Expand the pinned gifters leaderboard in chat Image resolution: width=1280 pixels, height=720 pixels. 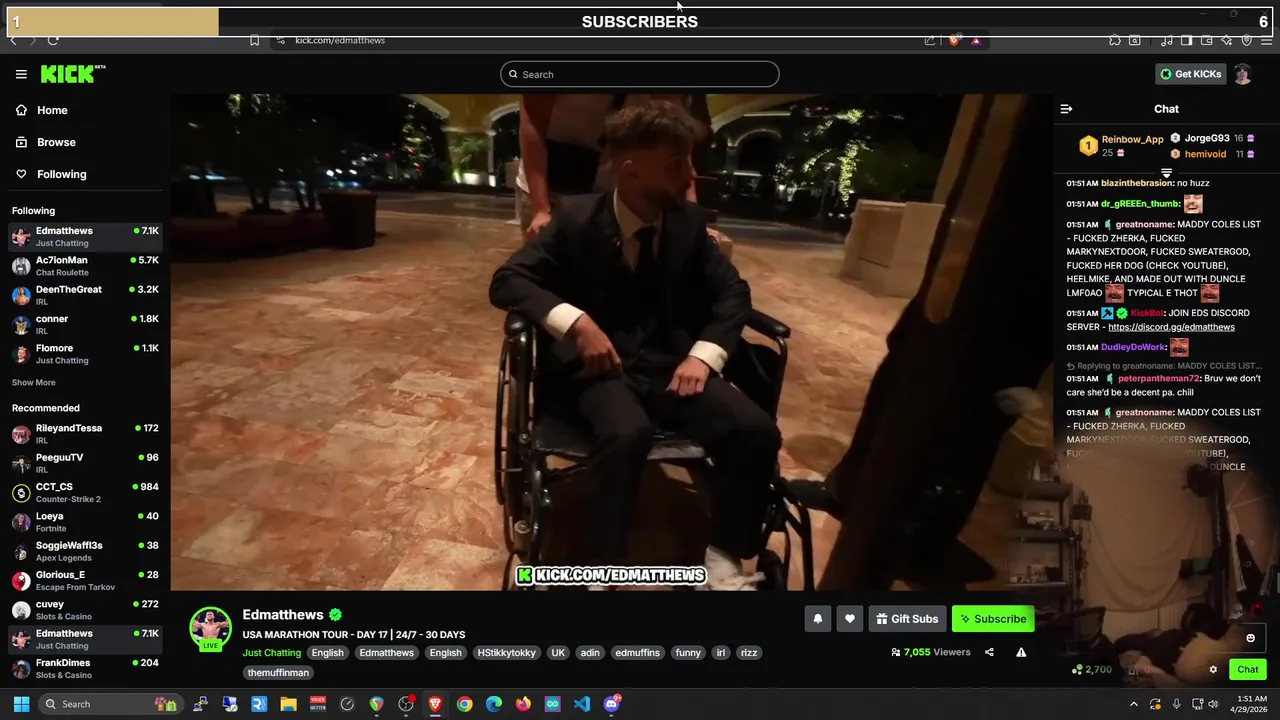[x=1166, y=173]
